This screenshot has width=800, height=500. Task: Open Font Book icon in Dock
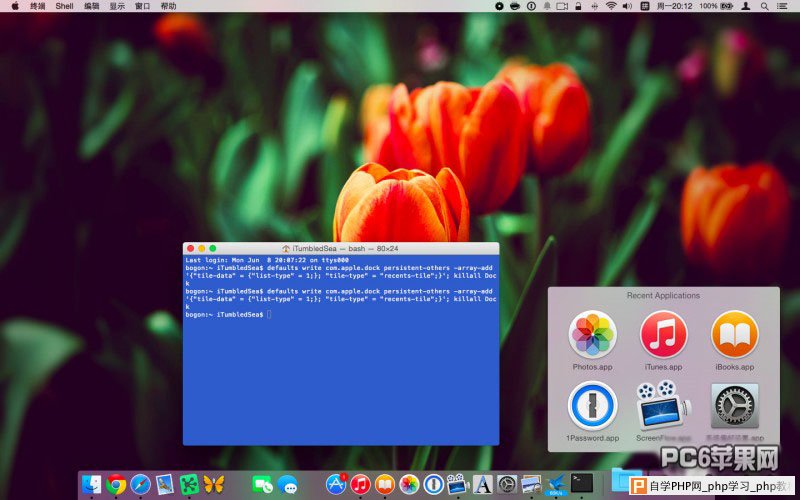click(x=483, y=484)
